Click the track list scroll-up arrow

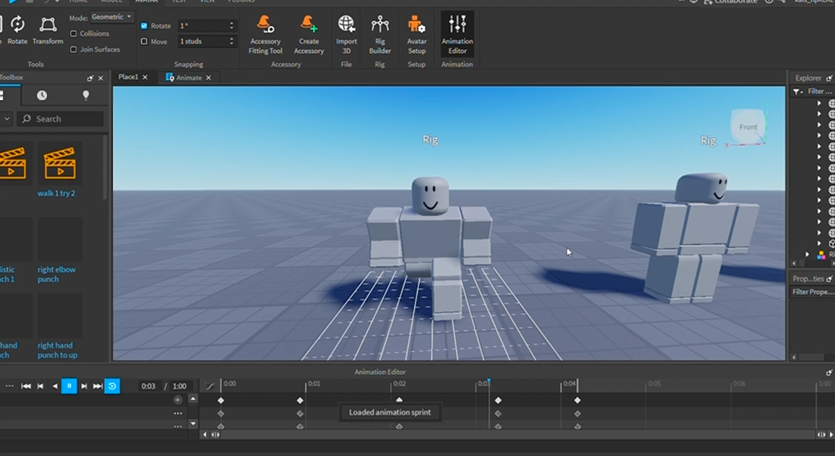click(x=193, y=398)
